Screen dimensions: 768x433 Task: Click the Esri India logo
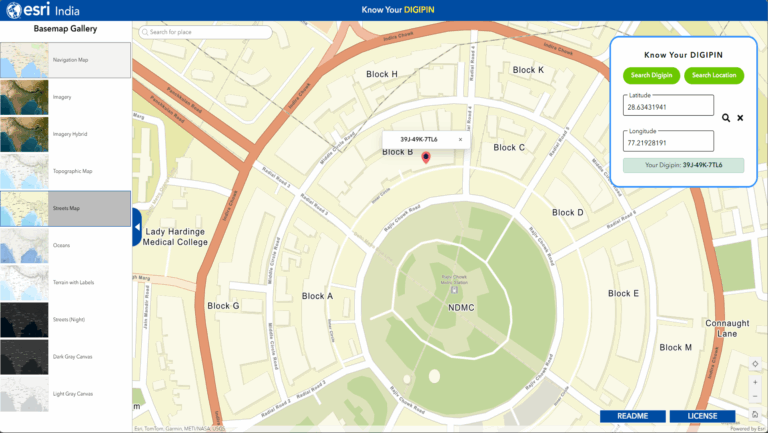43,10
